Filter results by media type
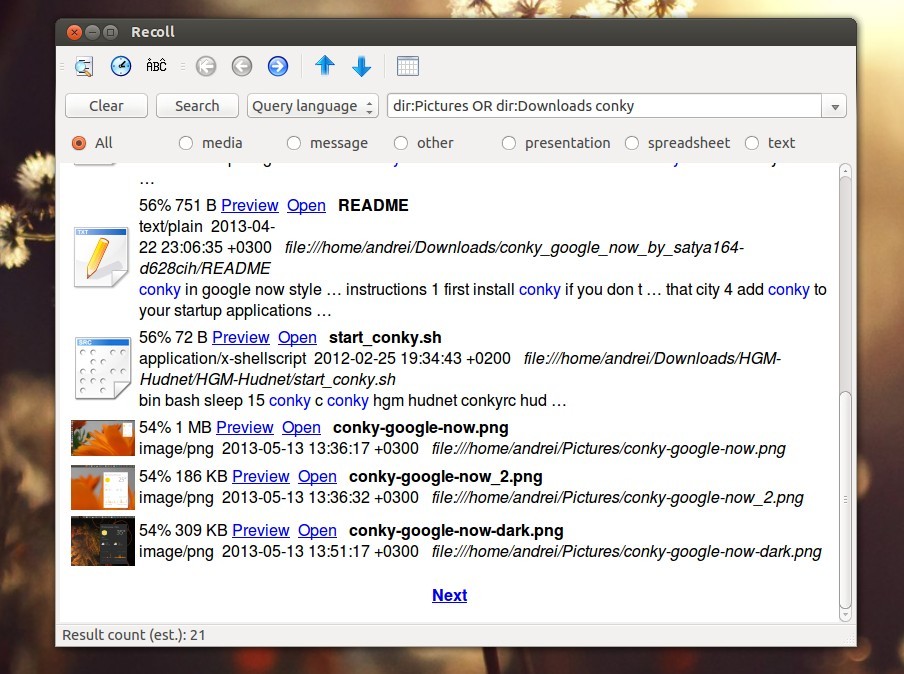 click(185, 142)
